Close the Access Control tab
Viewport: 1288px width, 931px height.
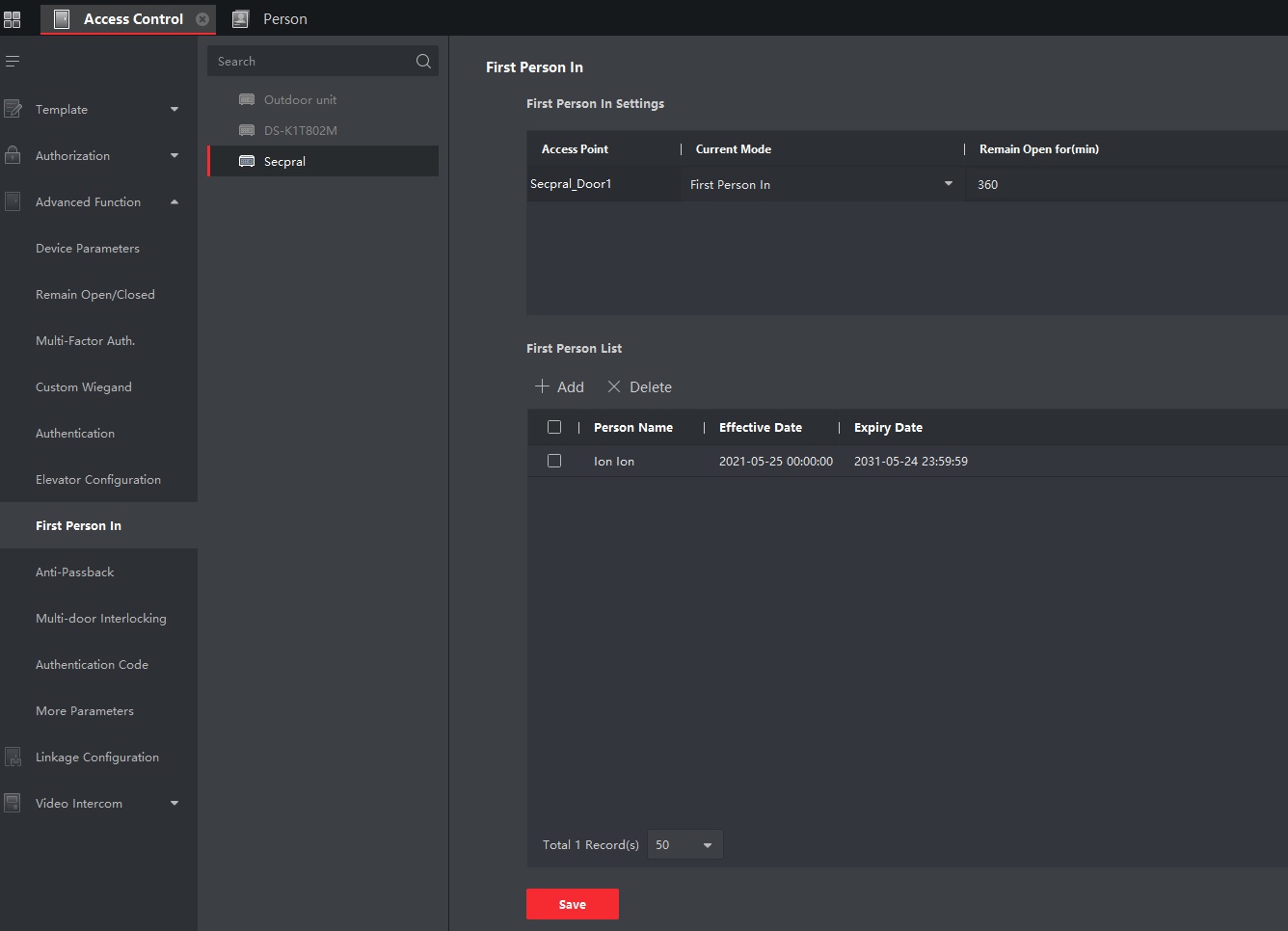tap(202, 19)
